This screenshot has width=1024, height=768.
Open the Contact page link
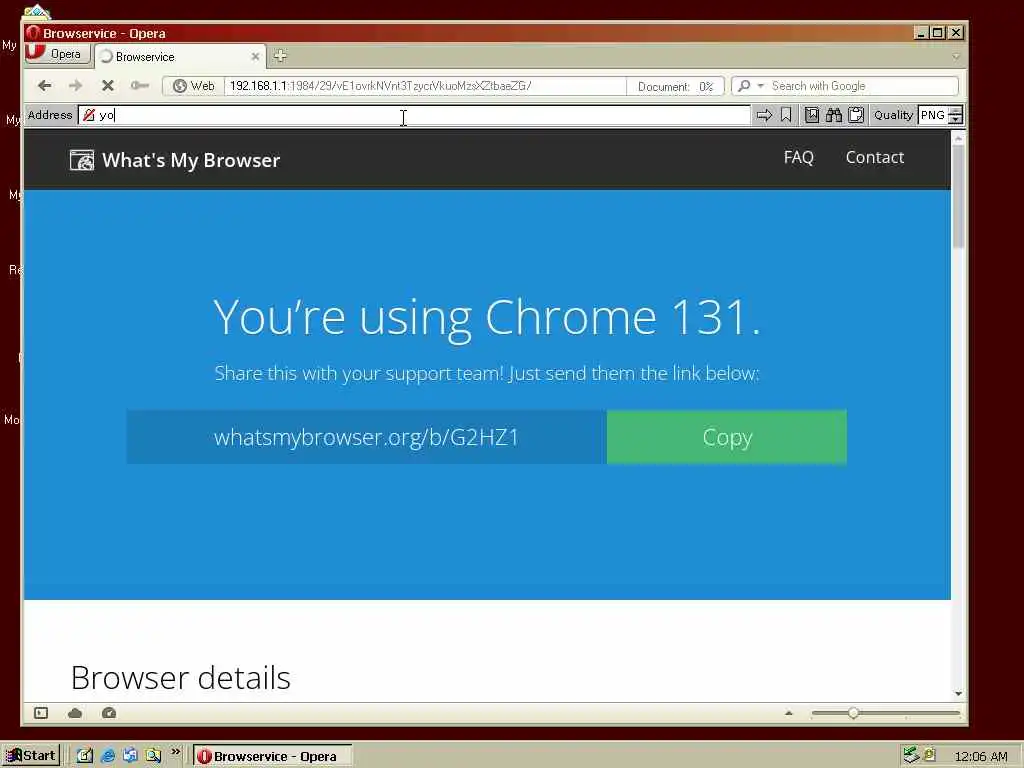click(x=874, y=157)
